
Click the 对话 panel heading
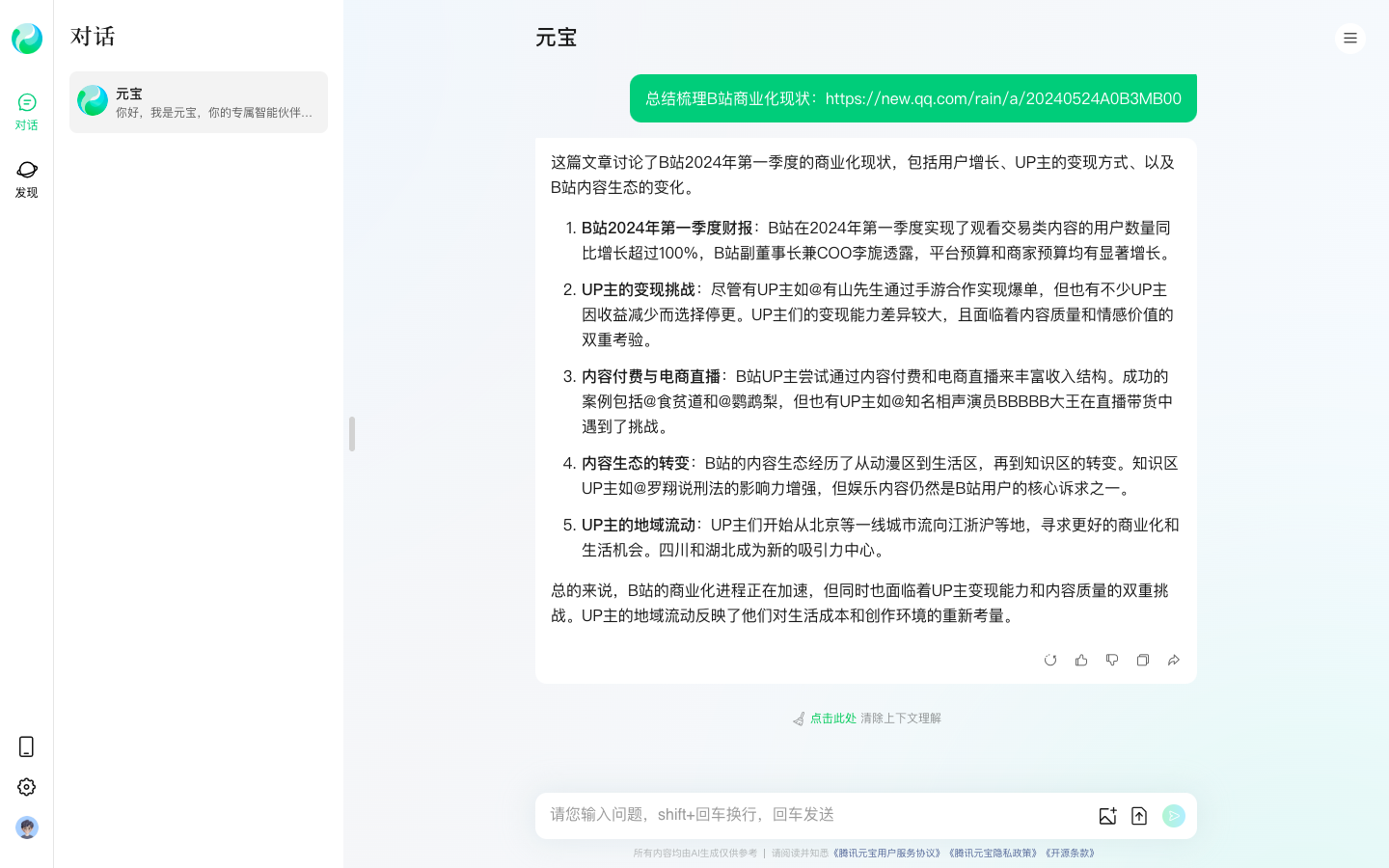[93, 37]
